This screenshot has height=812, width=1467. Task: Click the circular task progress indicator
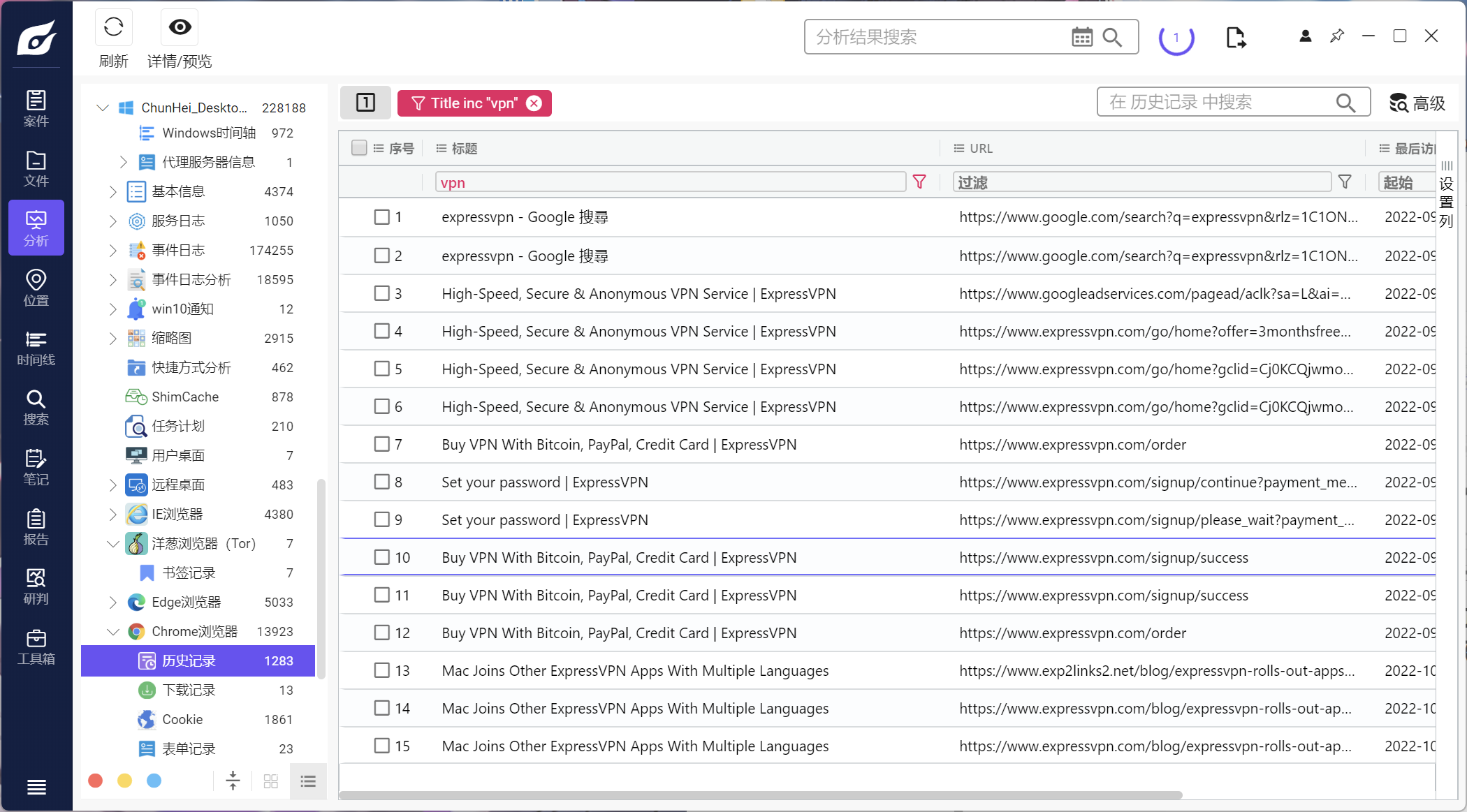pos(1176,37)
